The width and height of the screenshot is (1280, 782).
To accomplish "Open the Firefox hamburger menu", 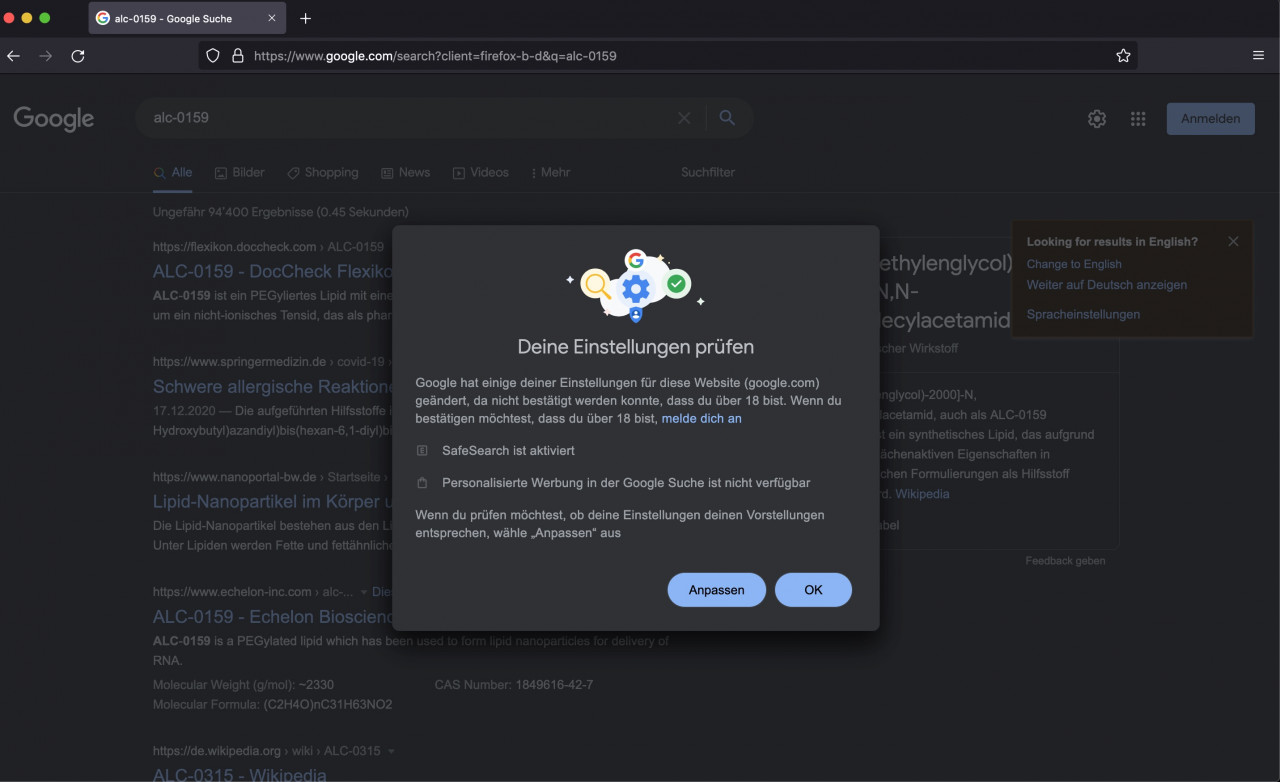I will pyautogui.click(x=1258, y=56).
